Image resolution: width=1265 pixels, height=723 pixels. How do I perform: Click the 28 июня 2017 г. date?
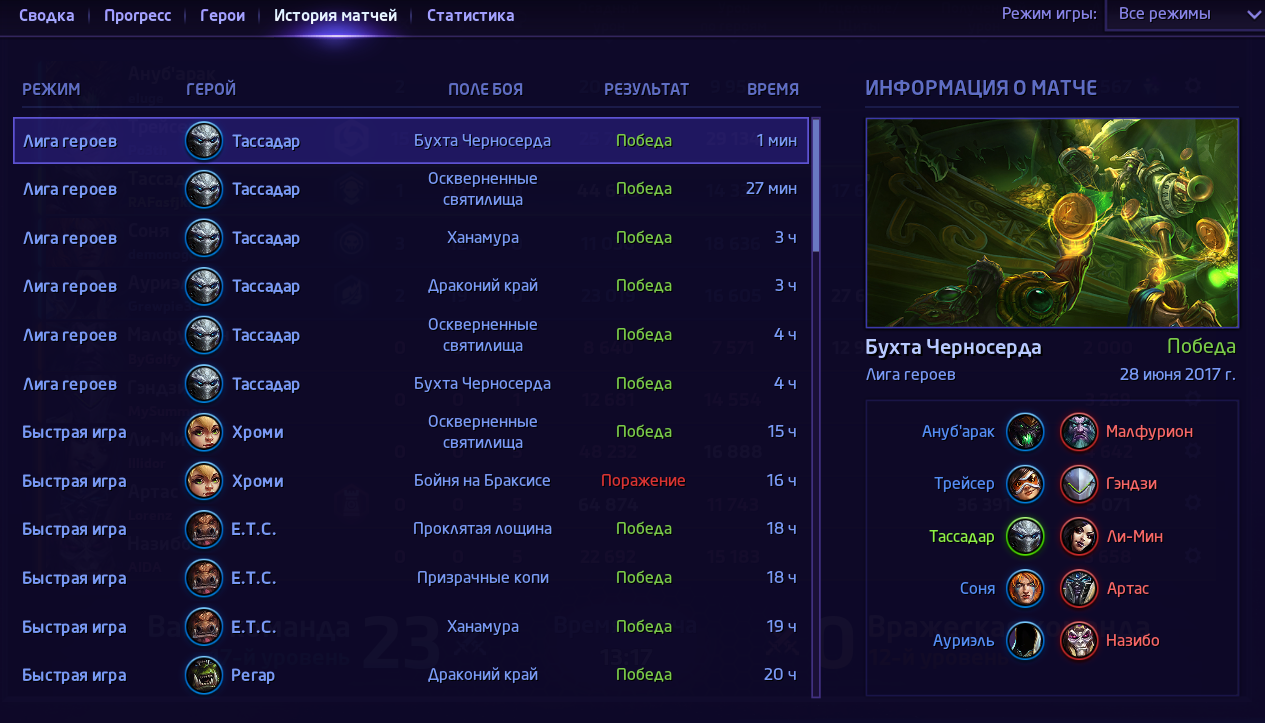(1178, 375)
